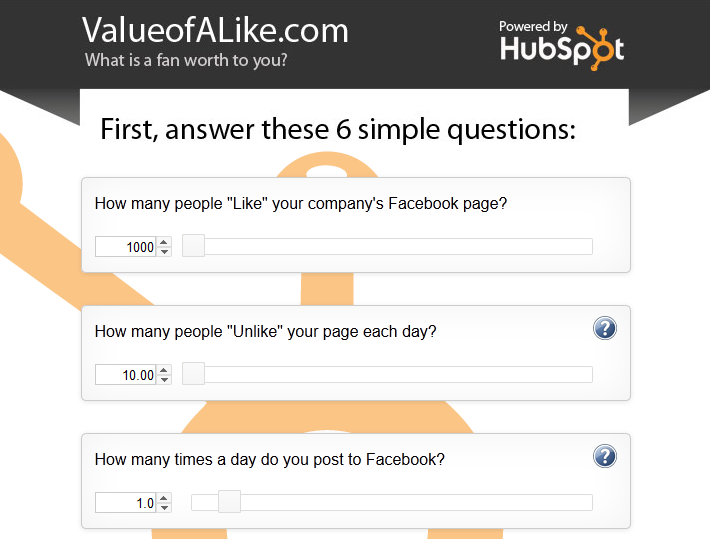The height and width of the screenshot is (539, 710).
Task: Increase posts per day with up arrow
Action: pos(164,498)
